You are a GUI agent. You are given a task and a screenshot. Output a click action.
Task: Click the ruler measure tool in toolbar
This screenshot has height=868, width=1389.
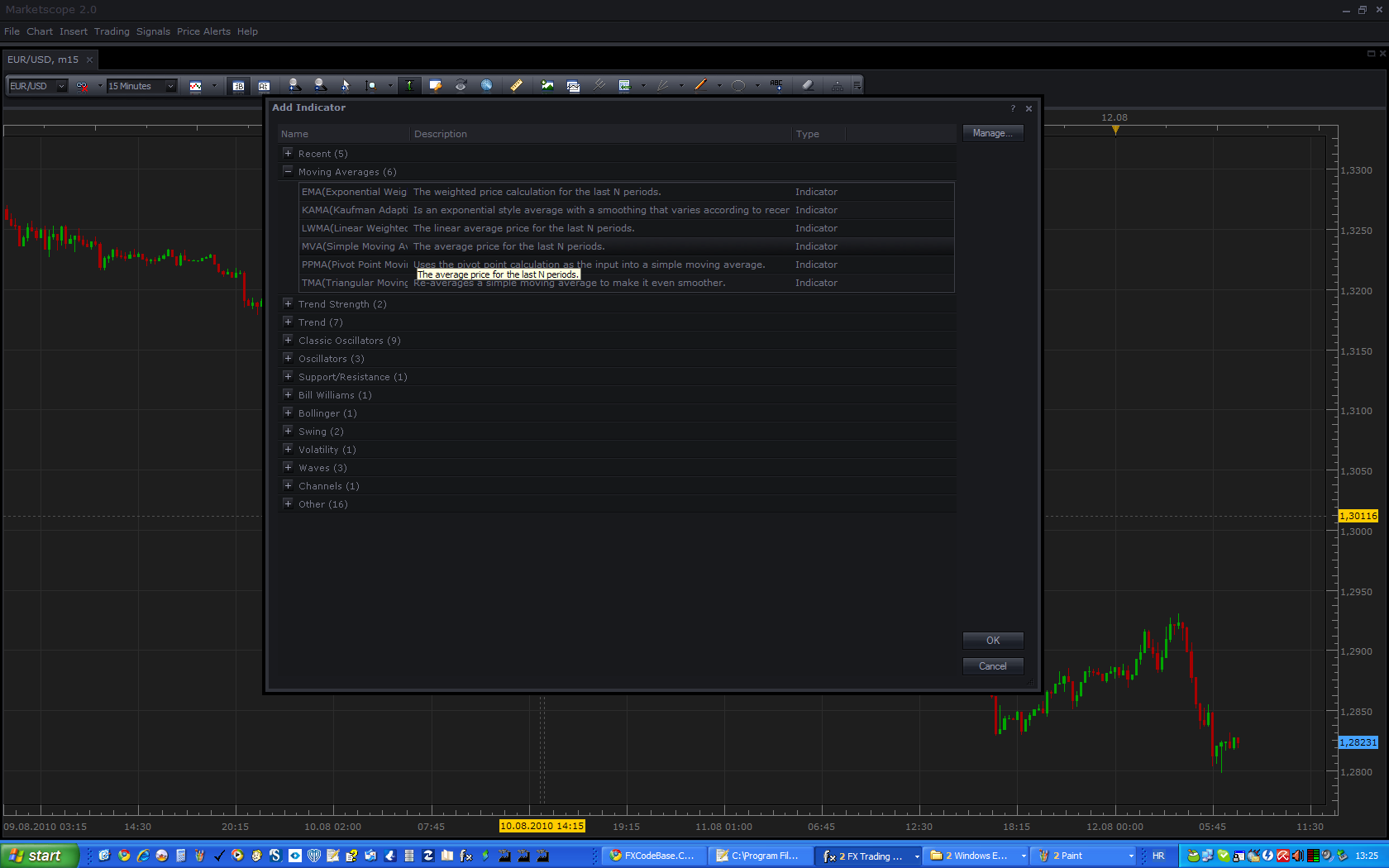516,85
